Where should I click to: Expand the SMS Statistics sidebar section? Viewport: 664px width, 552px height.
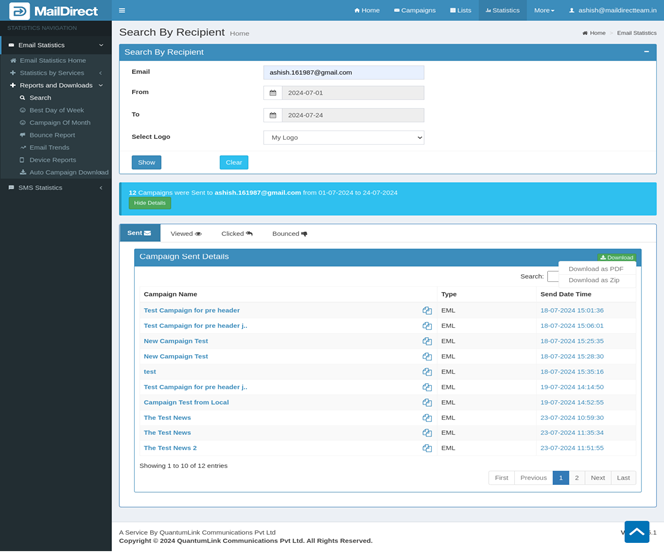click(55, 187)
